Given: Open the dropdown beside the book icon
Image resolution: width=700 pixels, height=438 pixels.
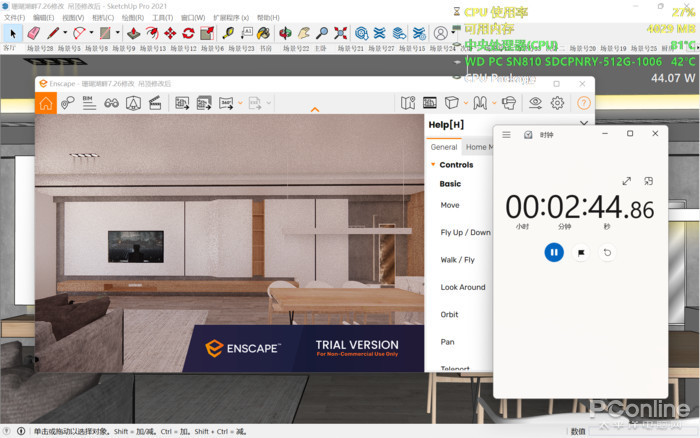Looking at the screenshot, I should 494,103.
